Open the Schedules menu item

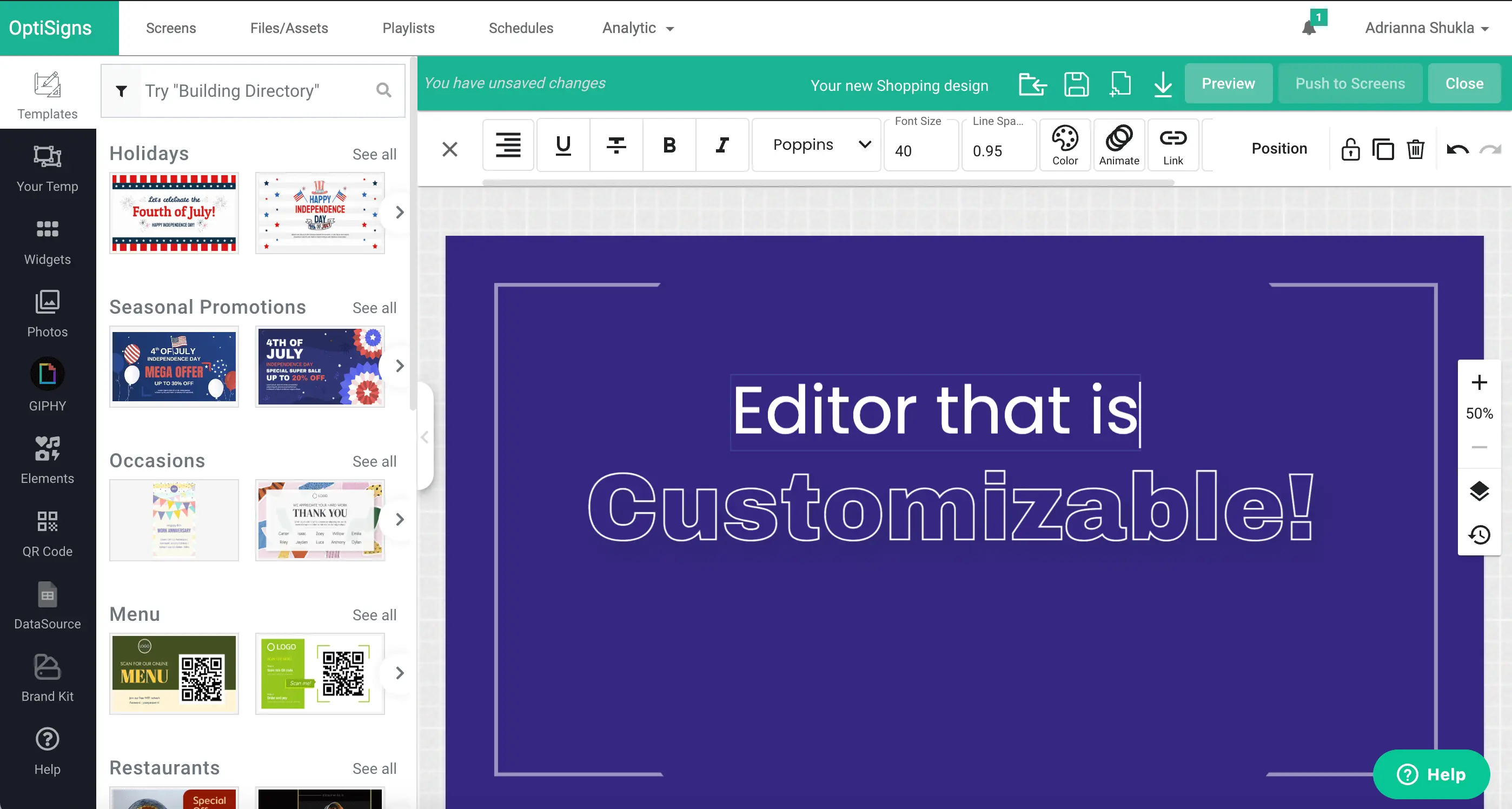pos(521,28)
